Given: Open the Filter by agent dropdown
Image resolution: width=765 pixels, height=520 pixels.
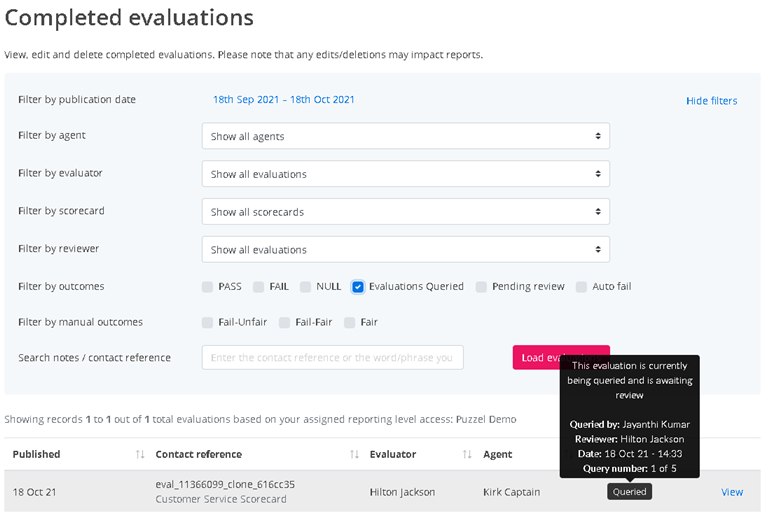Looking at the screenshot, I should click(x=405, y=136).
